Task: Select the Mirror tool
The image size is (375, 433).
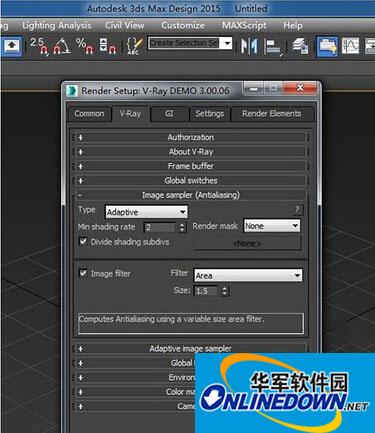Action: pos(249,46)
